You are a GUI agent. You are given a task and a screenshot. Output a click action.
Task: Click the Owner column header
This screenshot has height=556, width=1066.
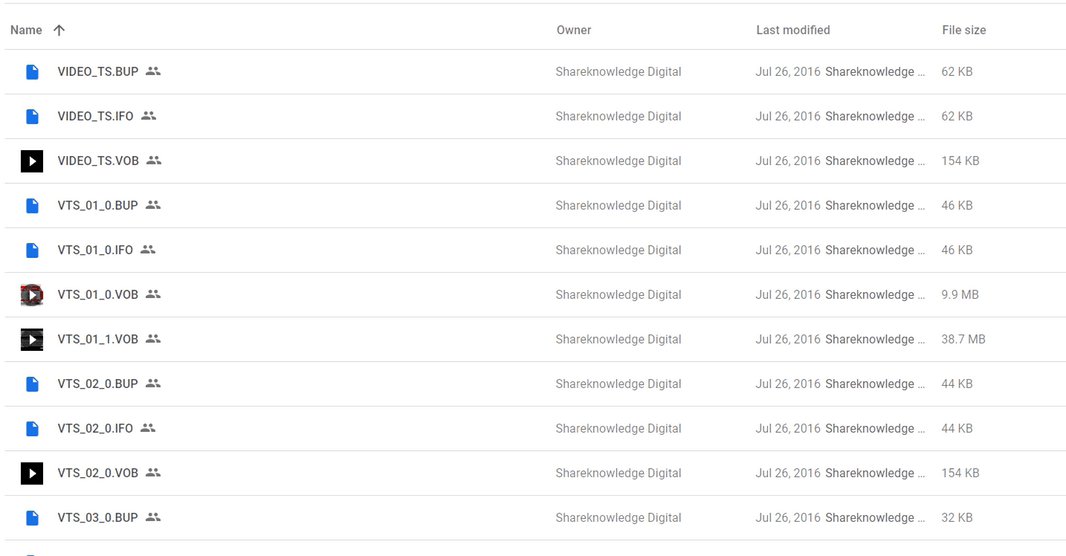[x=574, y=30]
